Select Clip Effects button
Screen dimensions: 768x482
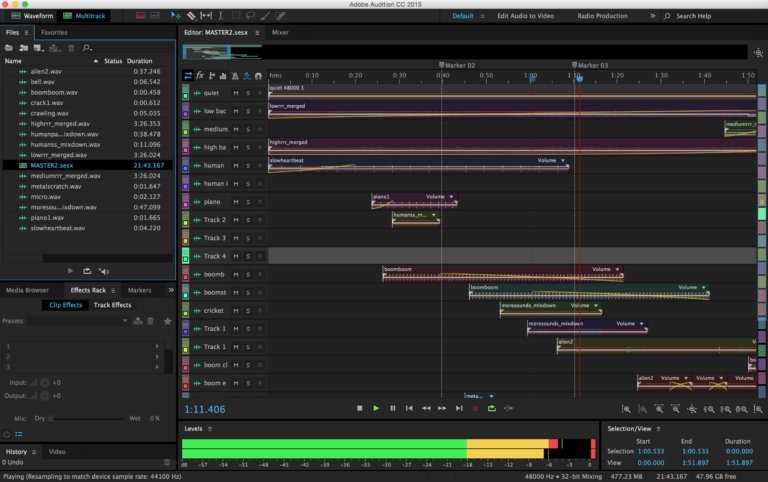click(66, 305)
